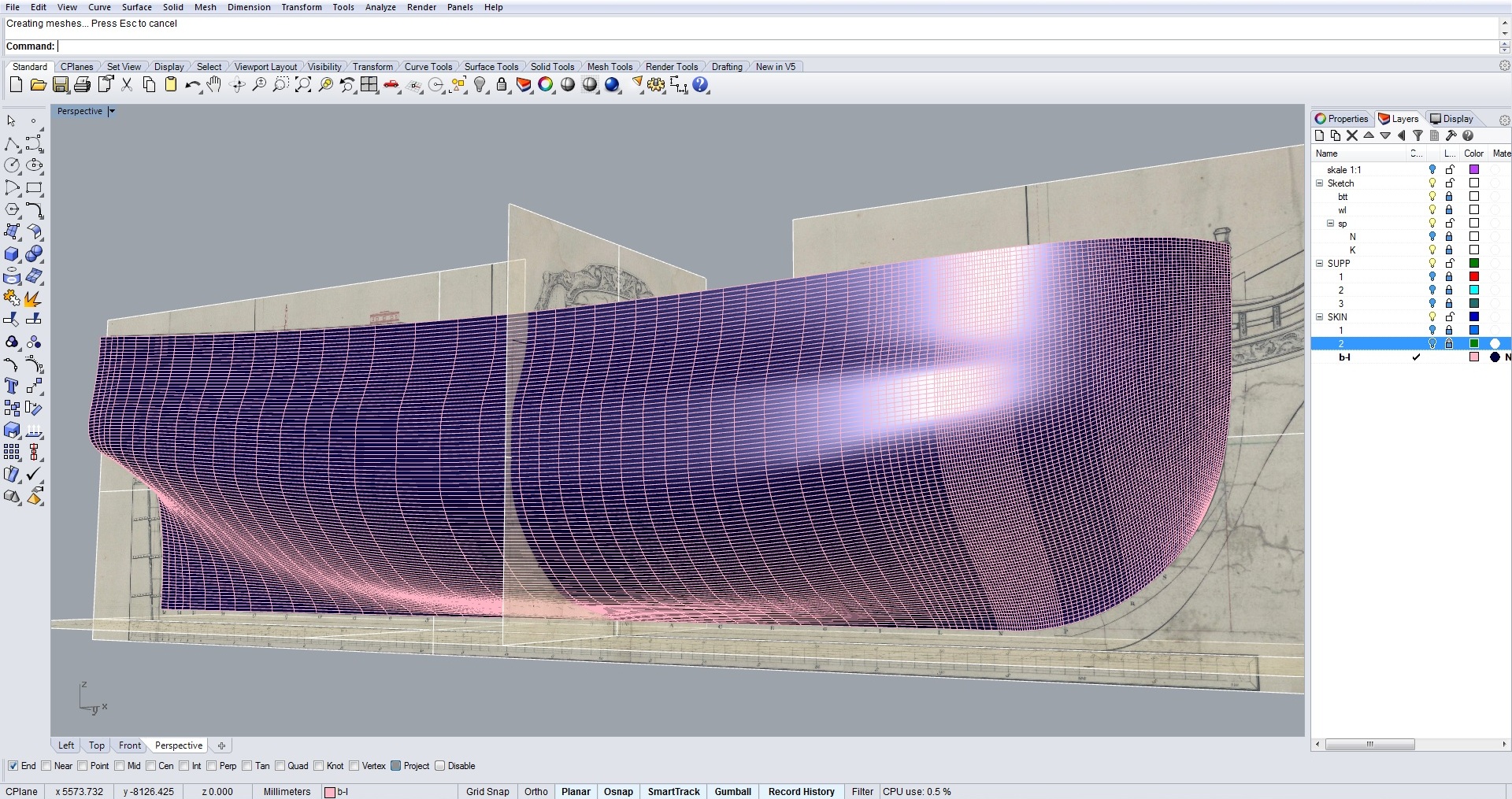Click the Explode tool icon

33,299
